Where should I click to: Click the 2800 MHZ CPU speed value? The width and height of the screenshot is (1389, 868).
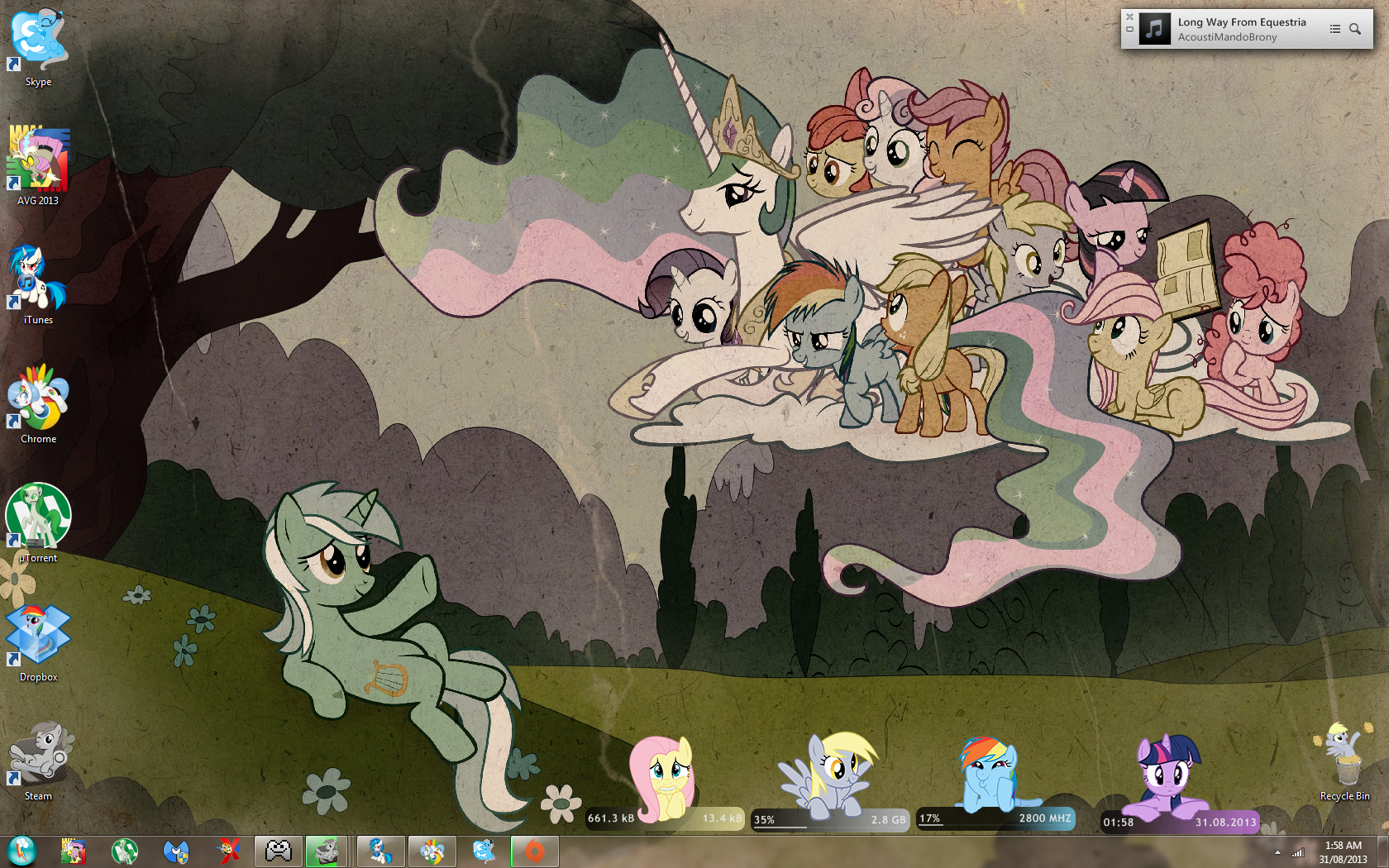pyautogui.click(x=1045, y=818)
